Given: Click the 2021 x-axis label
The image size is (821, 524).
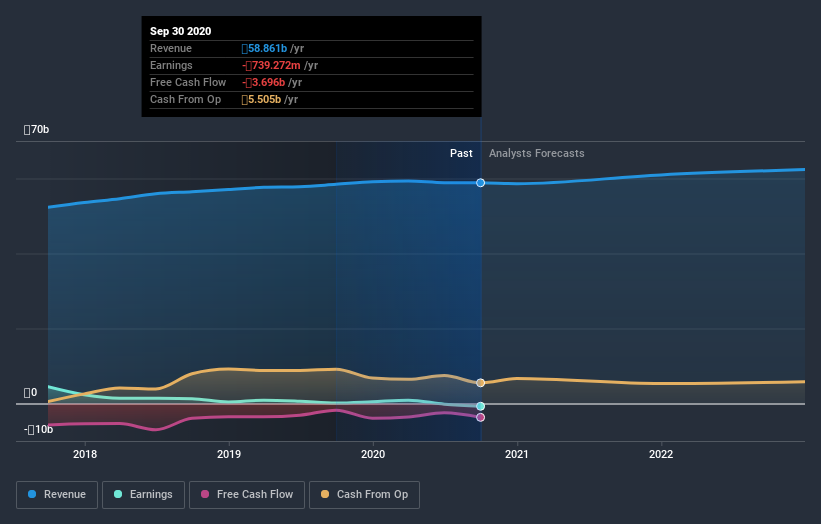Looking at the screenshot, I should pyautogui.click(x=517, y=454).
